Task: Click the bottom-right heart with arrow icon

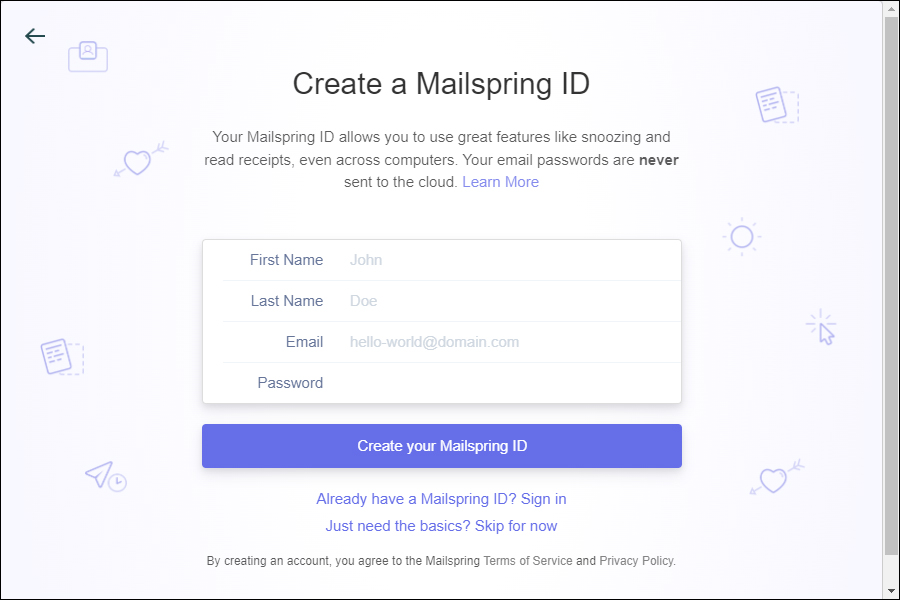Action: 776,479
